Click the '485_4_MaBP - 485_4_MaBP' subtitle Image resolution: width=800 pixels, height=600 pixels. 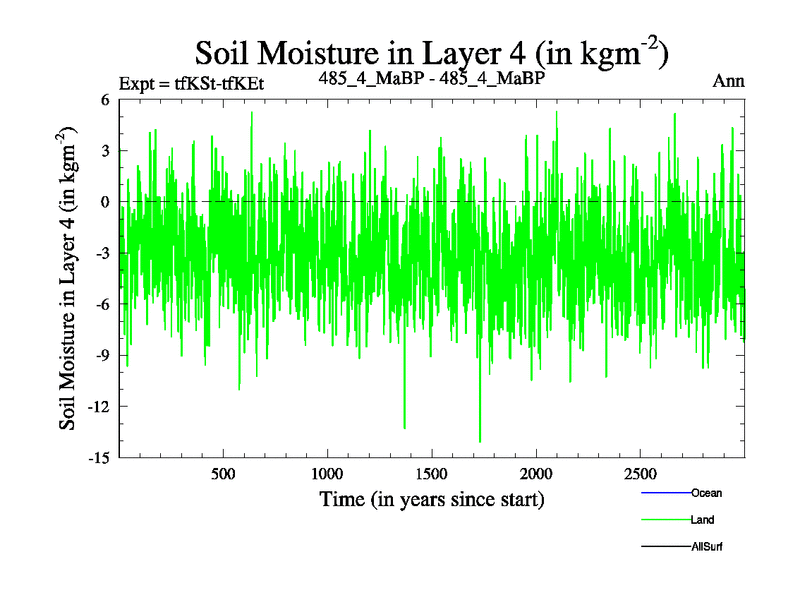(431, 78)
